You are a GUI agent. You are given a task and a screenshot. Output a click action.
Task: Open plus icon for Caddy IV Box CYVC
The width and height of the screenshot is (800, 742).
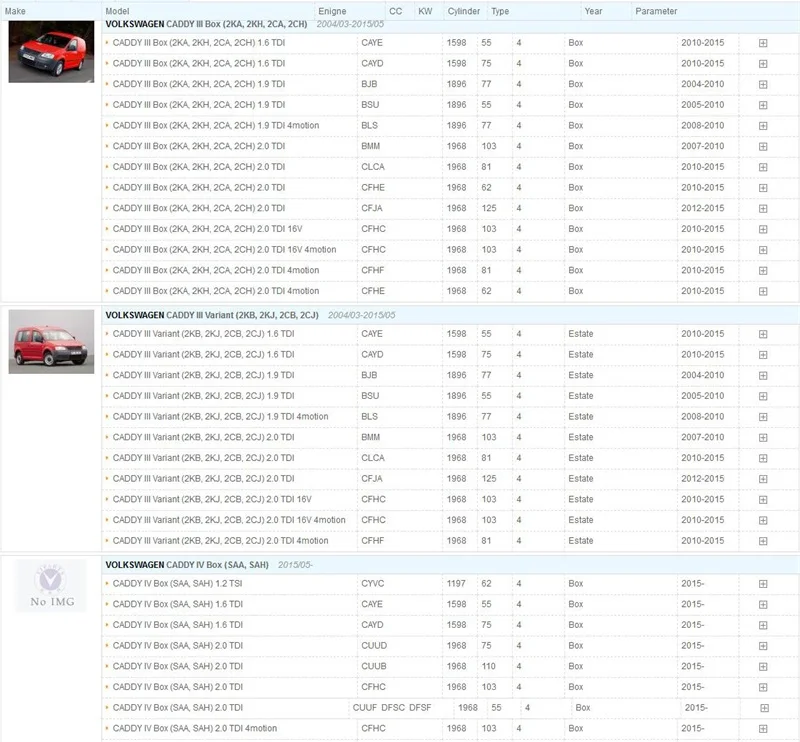pyautogui.click(x=763, y=584)
